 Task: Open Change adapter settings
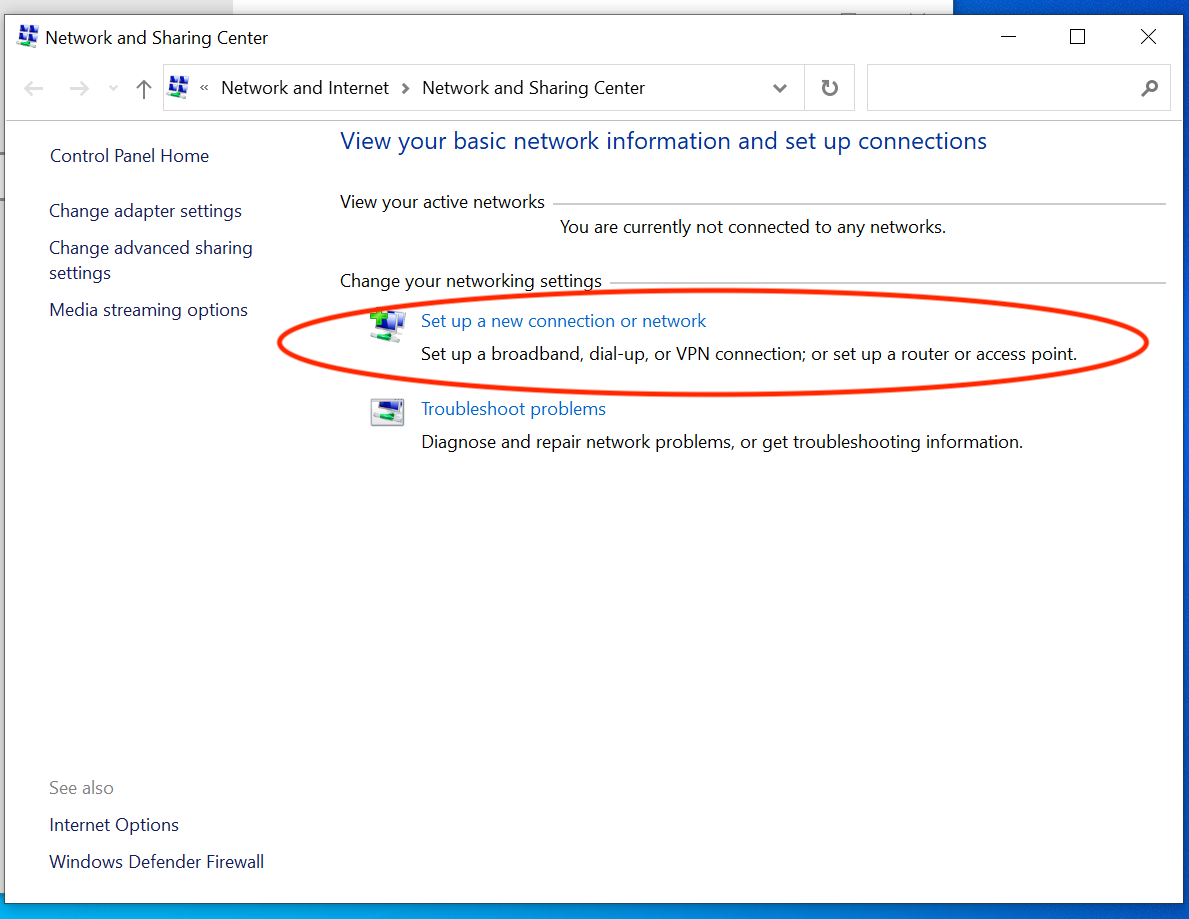145,211
